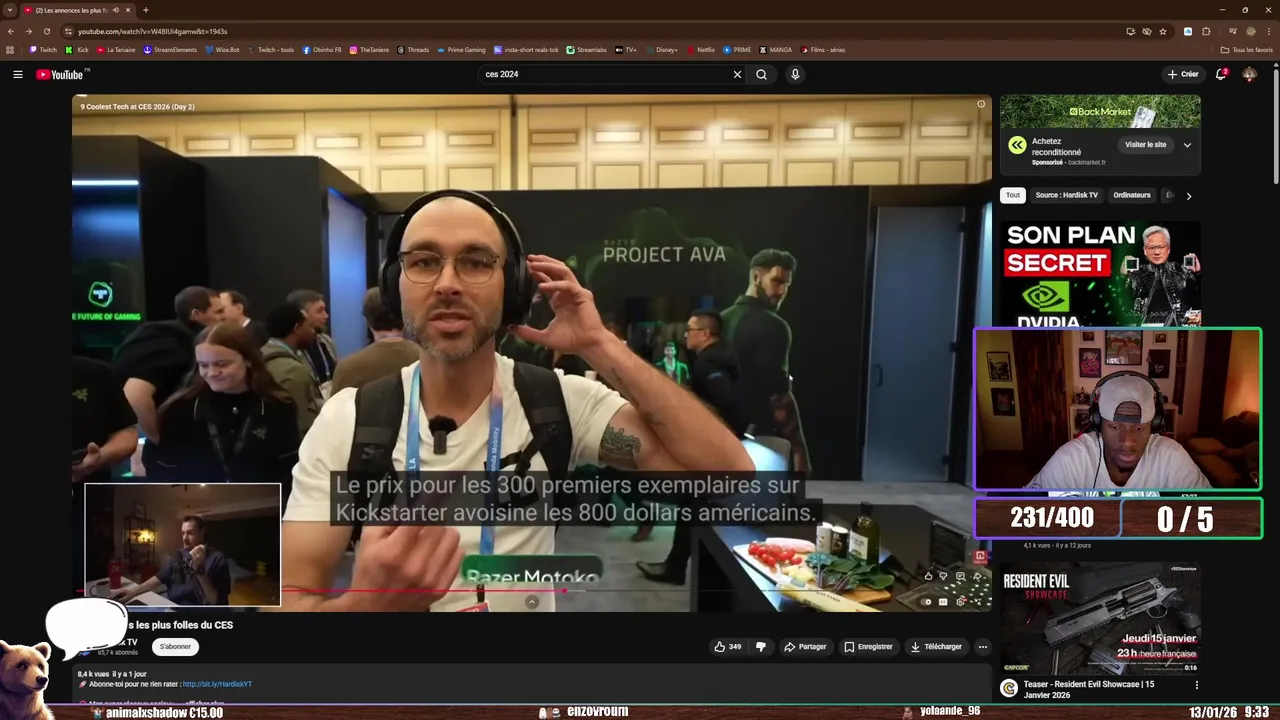Expand the Back Market ad dropdown chevron
1280x720 pixels.
click(x=1187, y=145)
